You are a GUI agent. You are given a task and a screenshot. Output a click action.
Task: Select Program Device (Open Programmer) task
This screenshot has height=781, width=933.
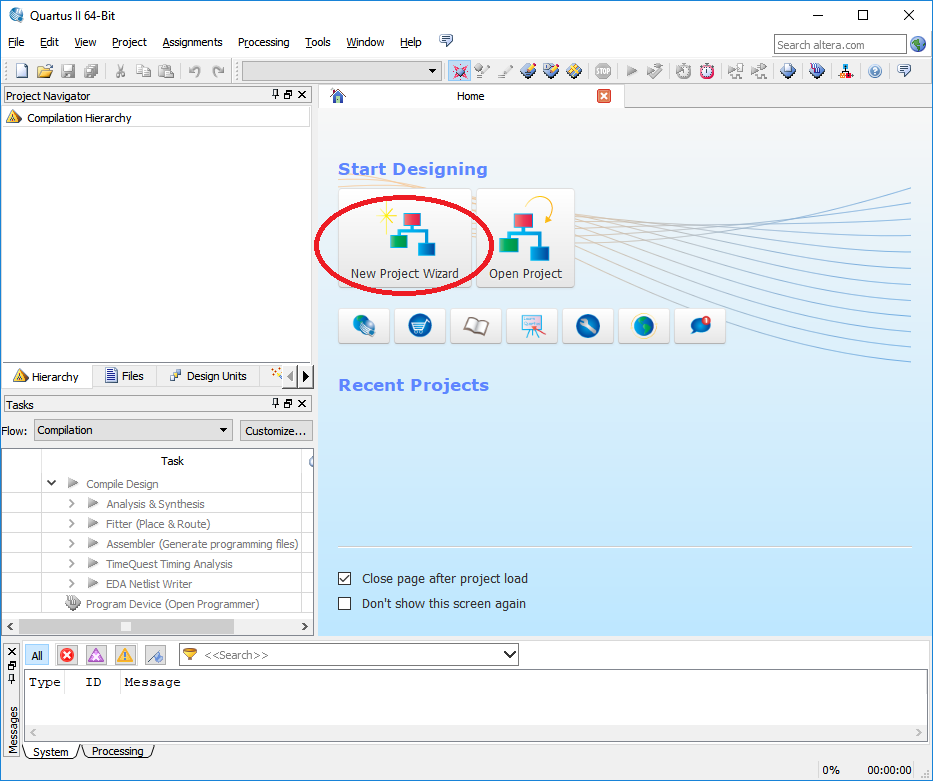tap(173, 604)
